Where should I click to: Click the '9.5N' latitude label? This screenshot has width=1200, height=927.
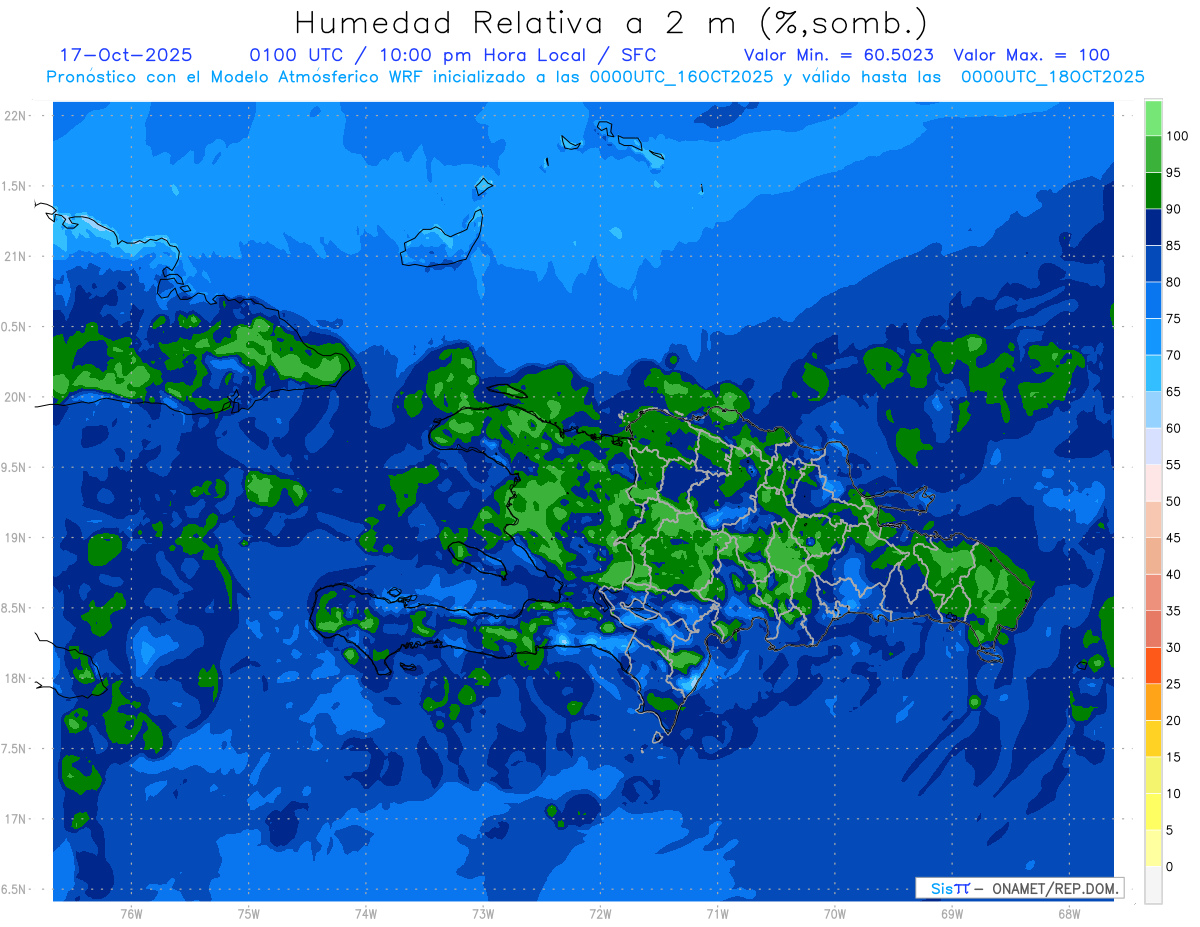[x=14, y=467]
